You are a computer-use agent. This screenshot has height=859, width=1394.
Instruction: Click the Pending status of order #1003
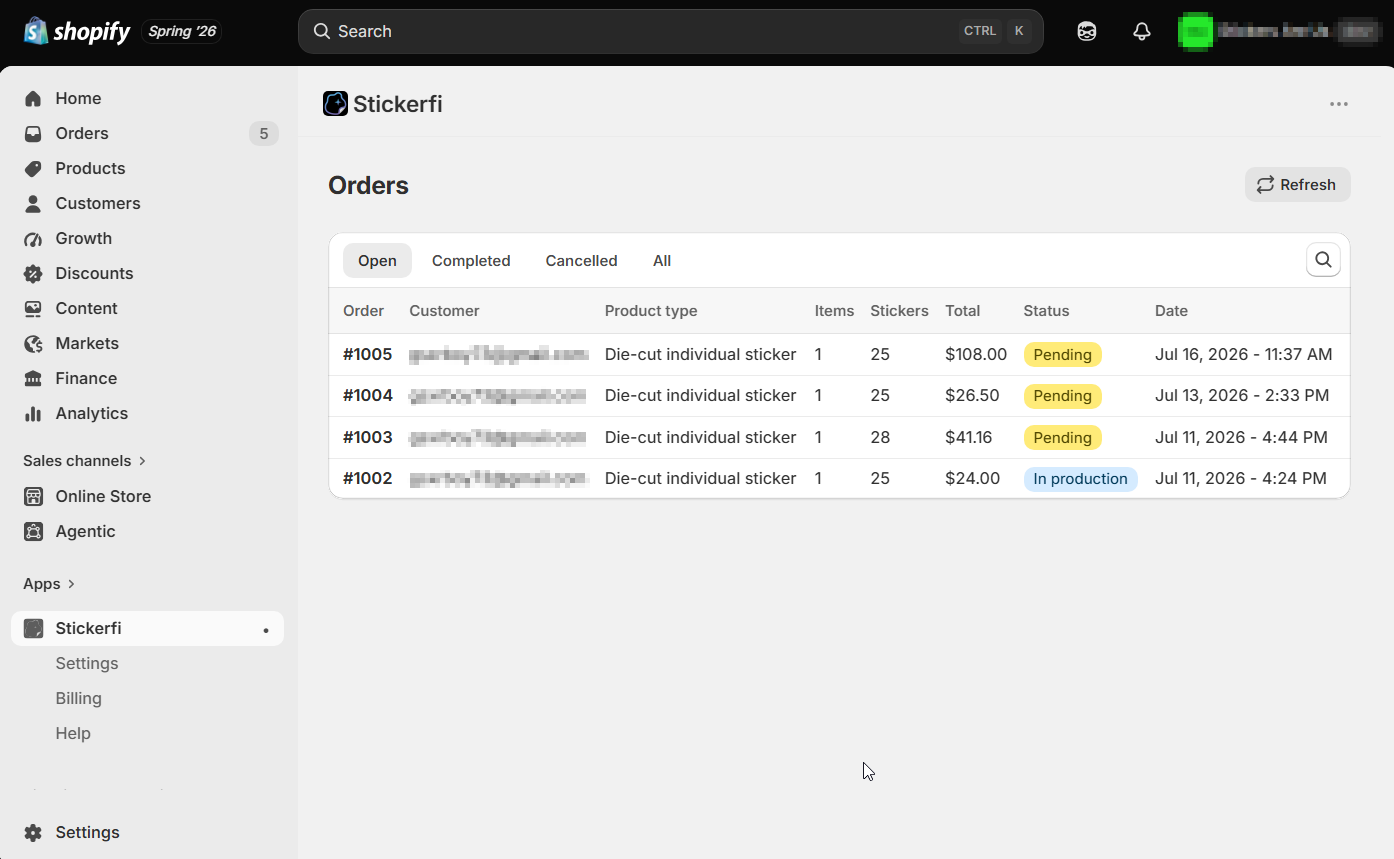pos(1062,437)
